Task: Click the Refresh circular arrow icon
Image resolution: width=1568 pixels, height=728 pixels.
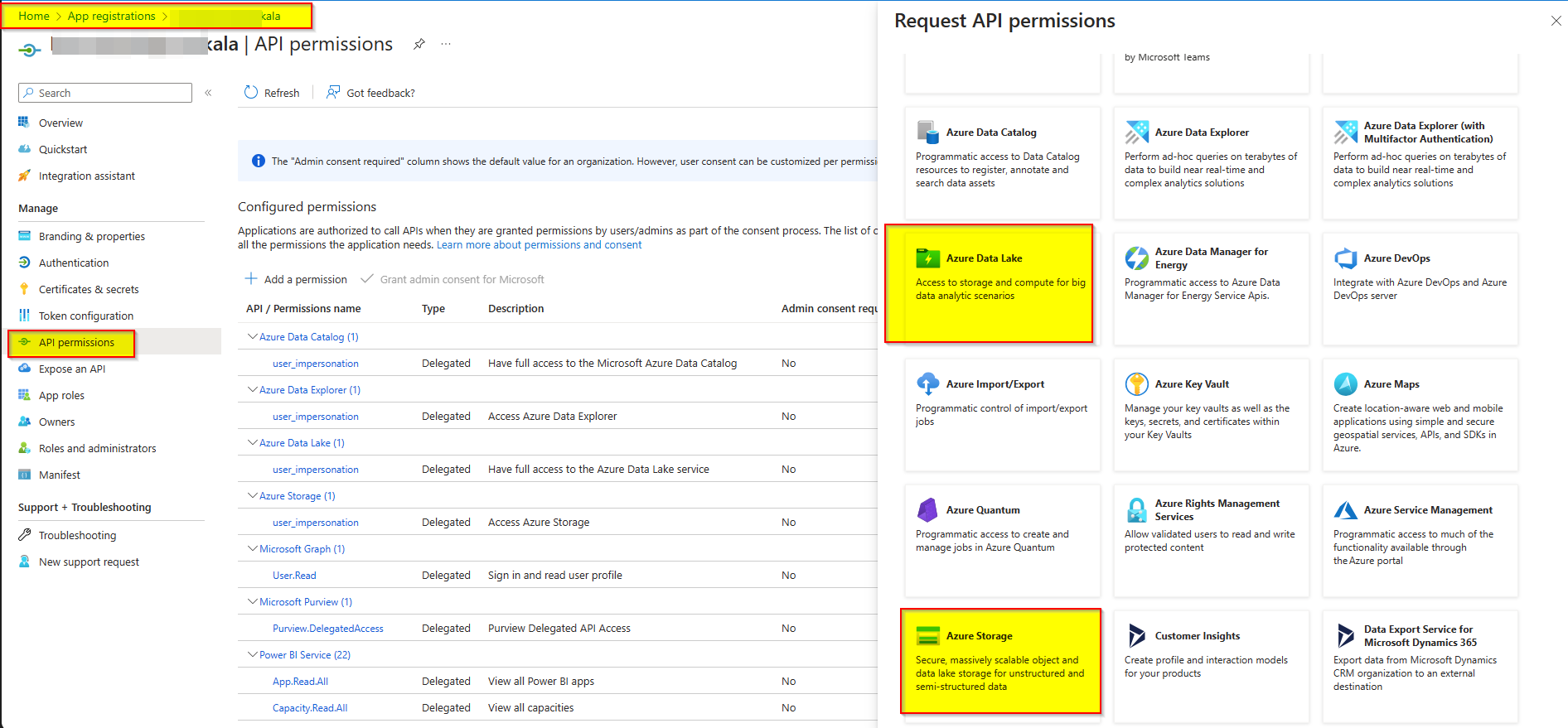Action: [251, 92]
